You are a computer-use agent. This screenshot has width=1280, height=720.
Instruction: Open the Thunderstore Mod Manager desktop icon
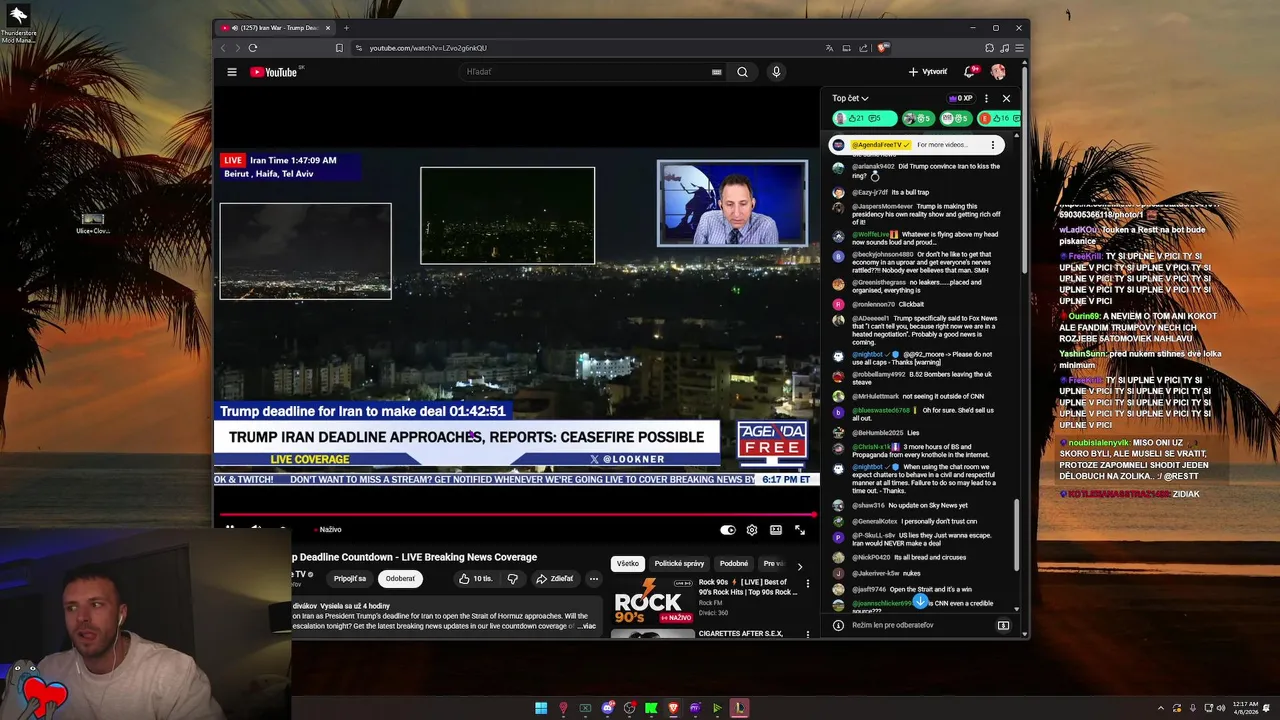tap(18, 25)
